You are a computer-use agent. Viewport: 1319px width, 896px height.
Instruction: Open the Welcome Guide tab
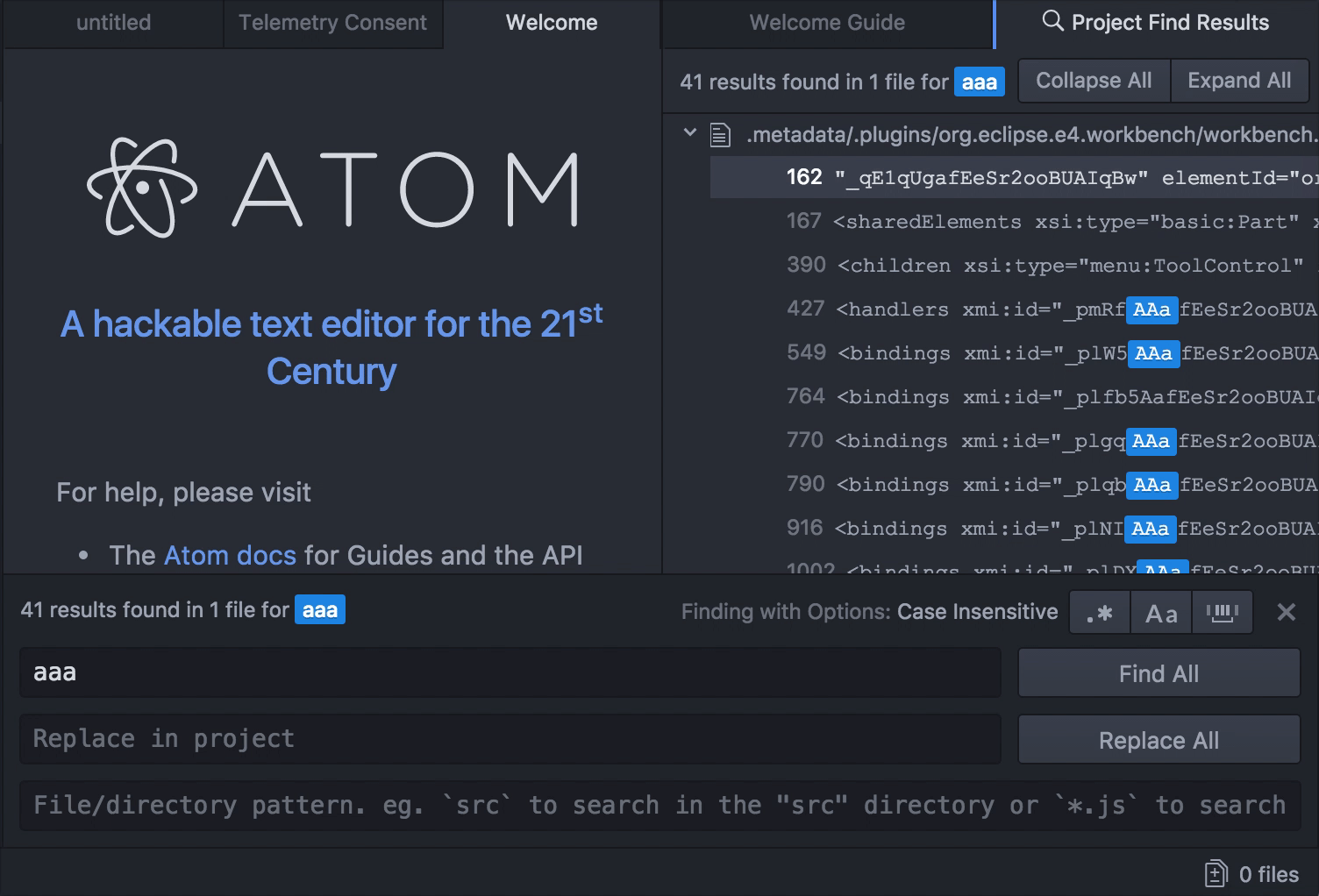point(826,22)
